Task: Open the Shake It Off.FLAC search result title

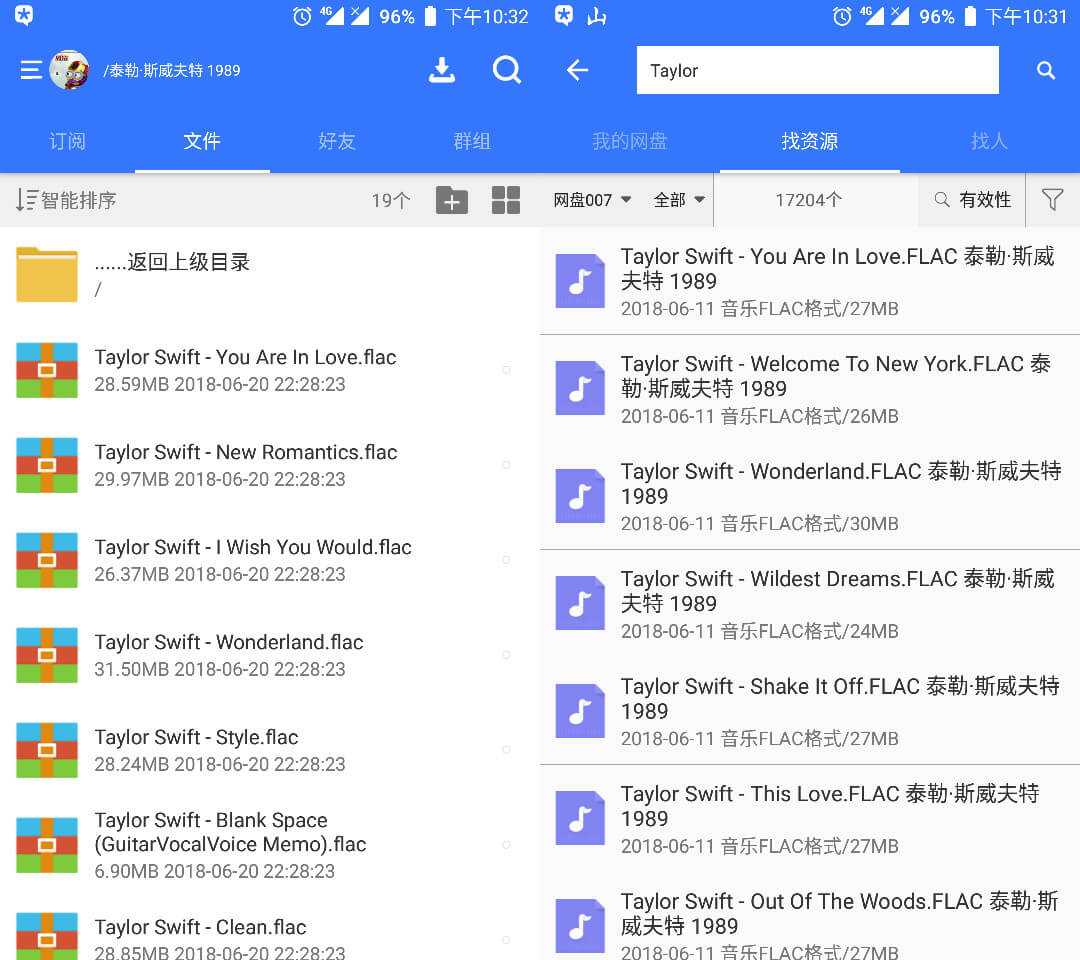Action: 840,698
